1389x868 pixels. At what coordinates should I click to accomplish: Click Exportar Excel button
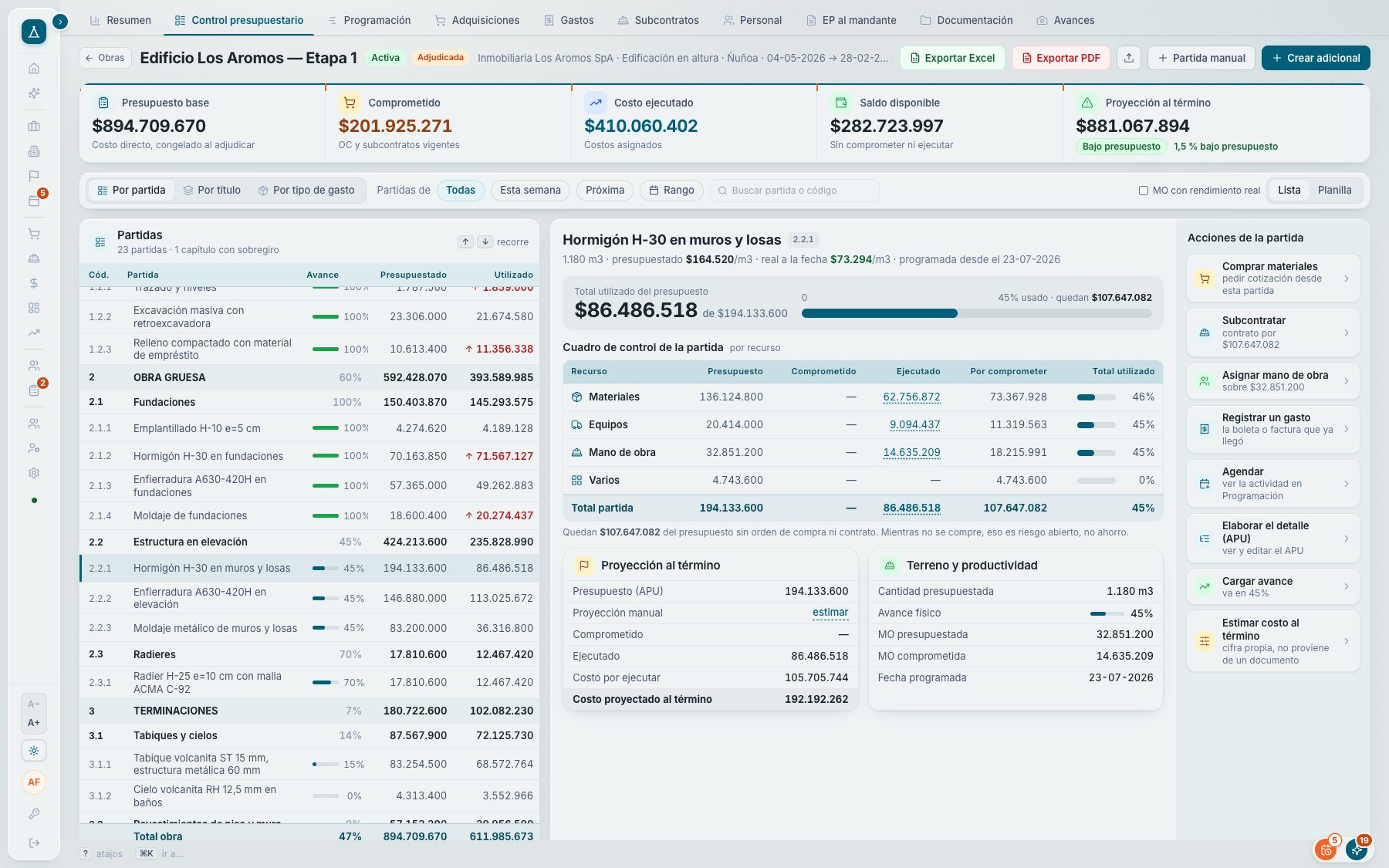tap(952, 58)
